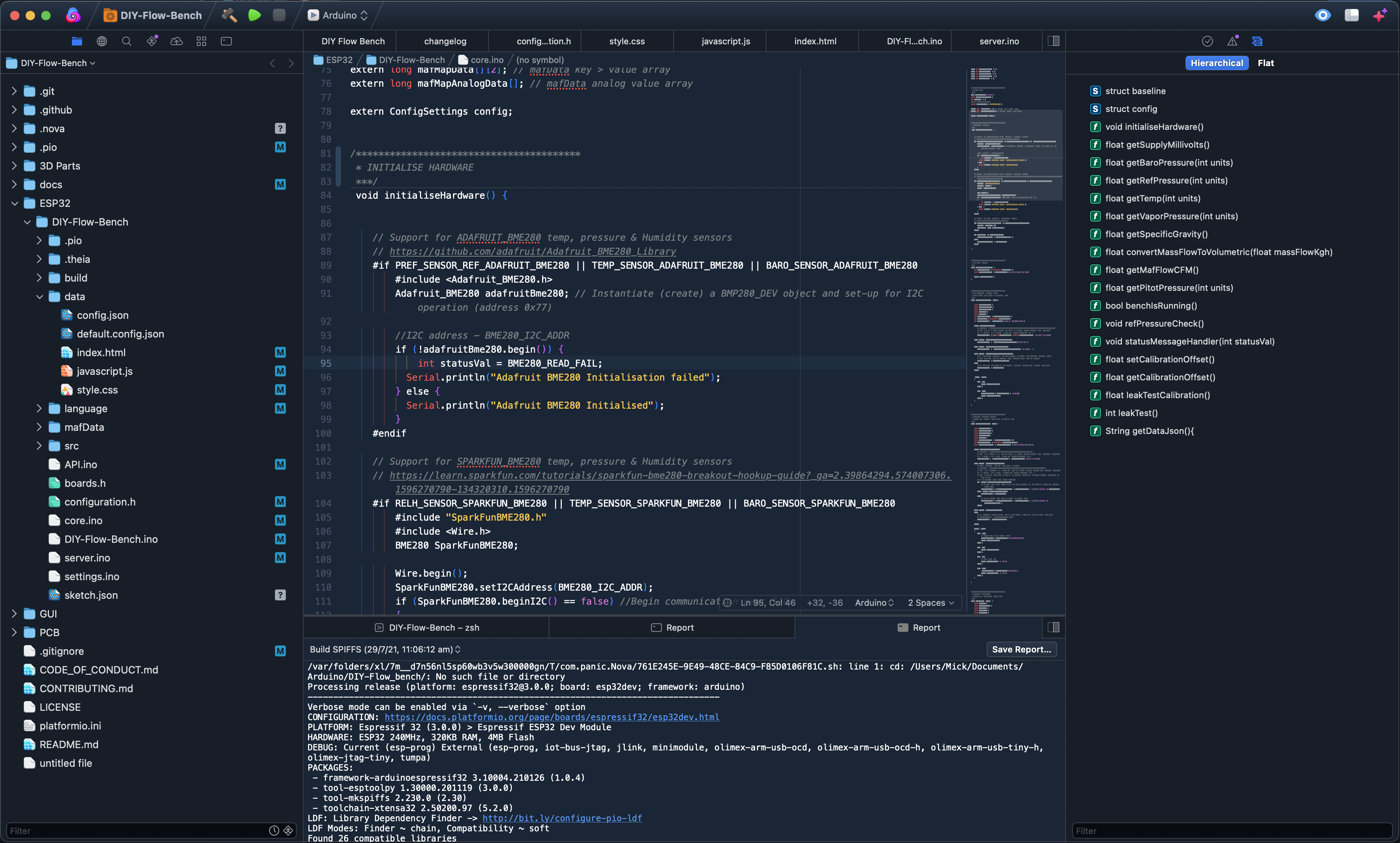Open the Publish cloud sidebar icon
This screenshot has width=1400, height=843.
[177, 41]
